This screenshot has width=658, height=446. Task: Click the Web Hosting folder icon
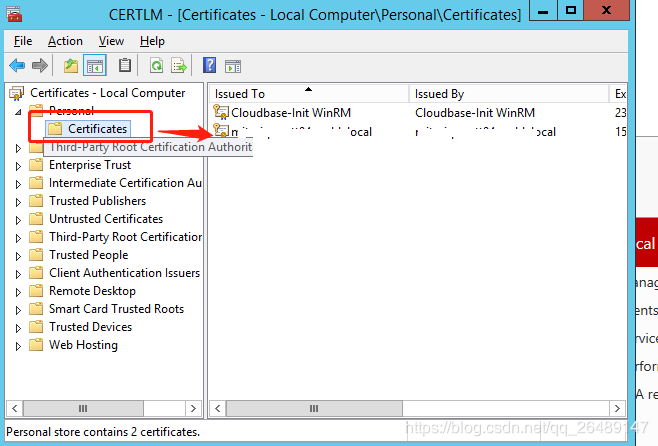pos(36,345)
